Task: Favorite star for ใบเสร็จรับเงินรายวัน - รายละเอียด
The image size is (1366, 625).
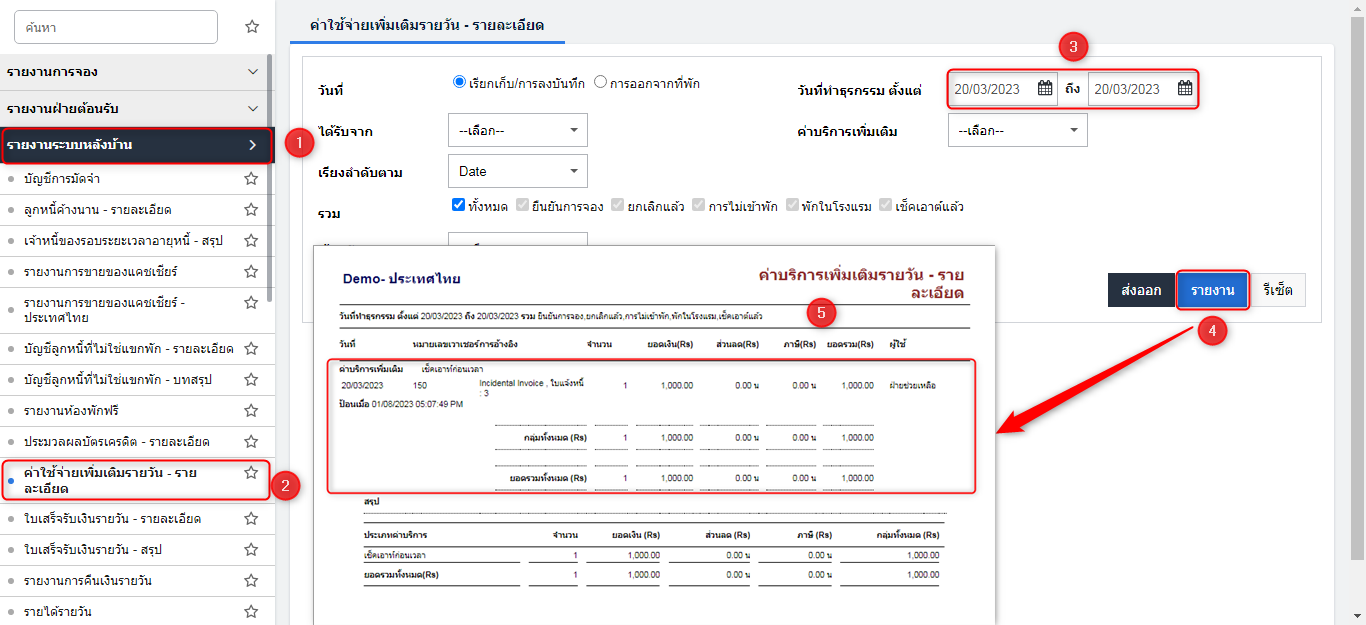Action: point(251,519)
